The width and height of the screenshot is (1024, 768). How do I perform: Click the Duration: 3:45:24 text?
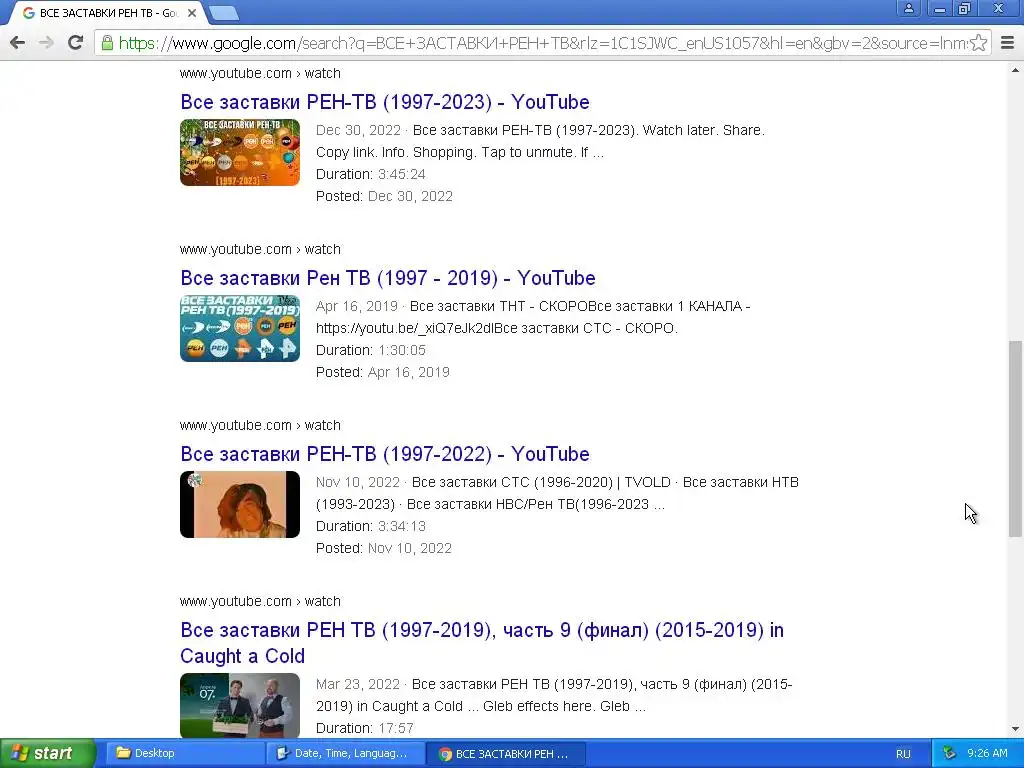(370, 174)
